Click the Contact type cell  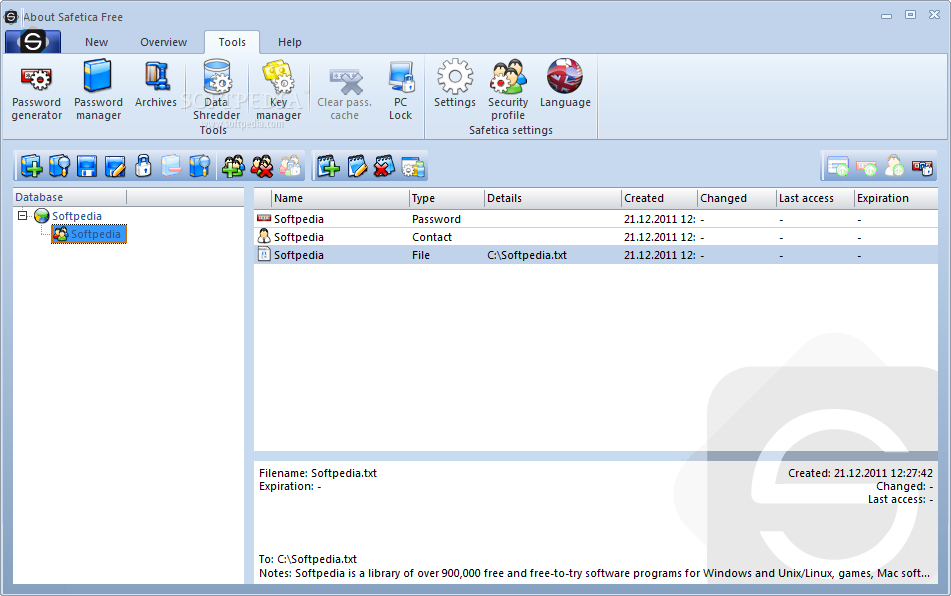432,237
